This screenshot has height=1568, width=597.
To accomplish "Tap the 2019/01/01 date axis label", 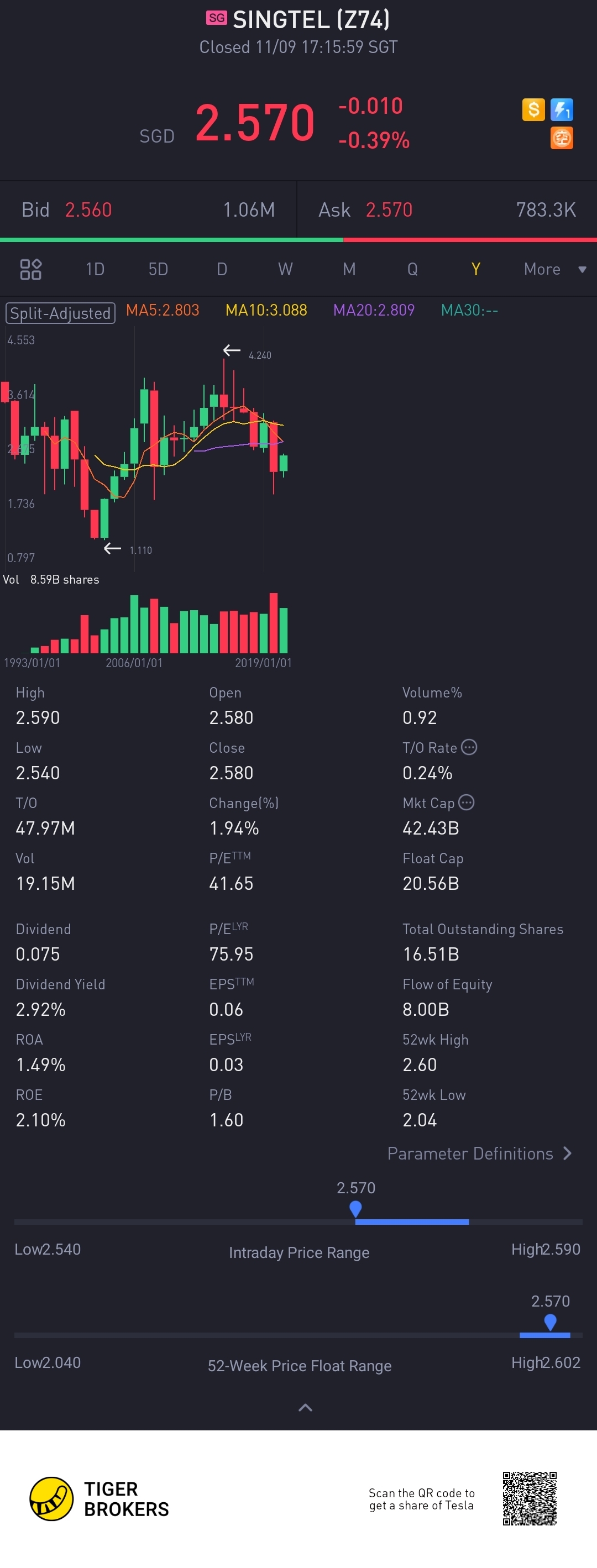I will pos(264,663).
